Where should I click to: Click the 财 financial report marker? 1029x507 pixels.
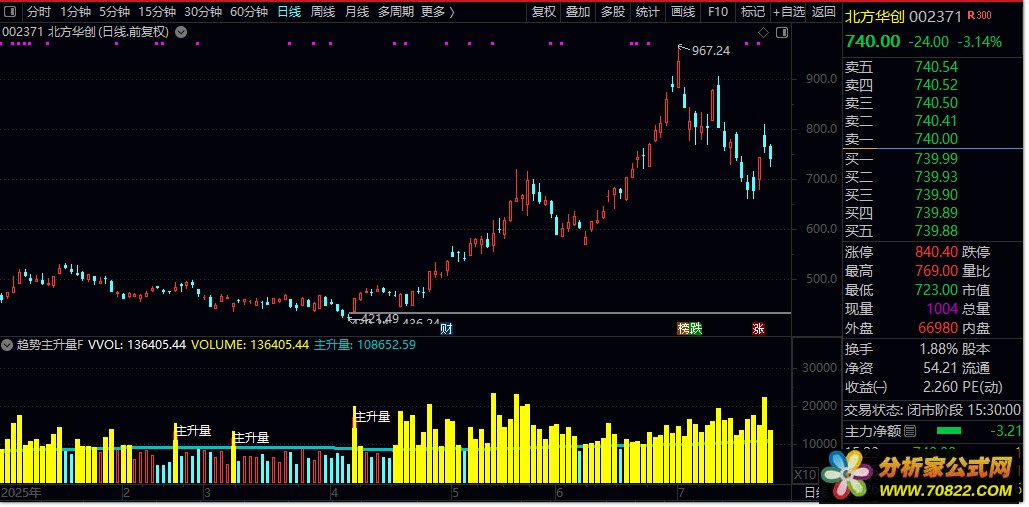point(446,328)
